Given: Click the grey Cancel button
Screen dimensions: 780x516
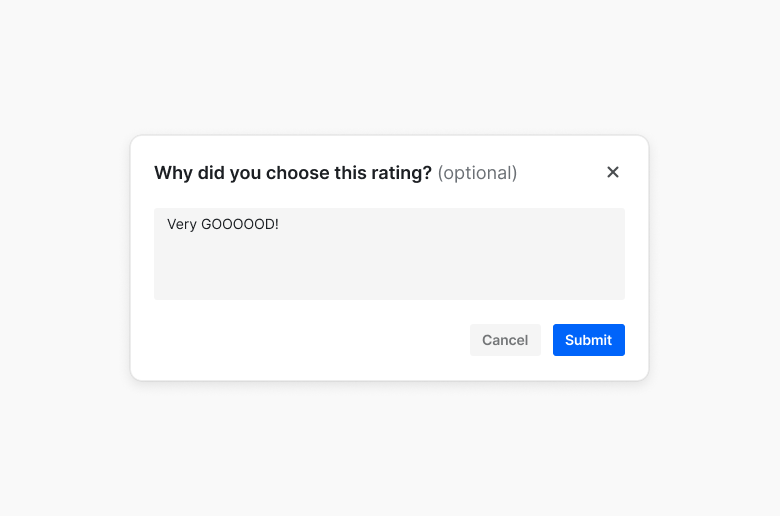Looking at the screenshot, I should pyautogui.click(x=505, y=340).
